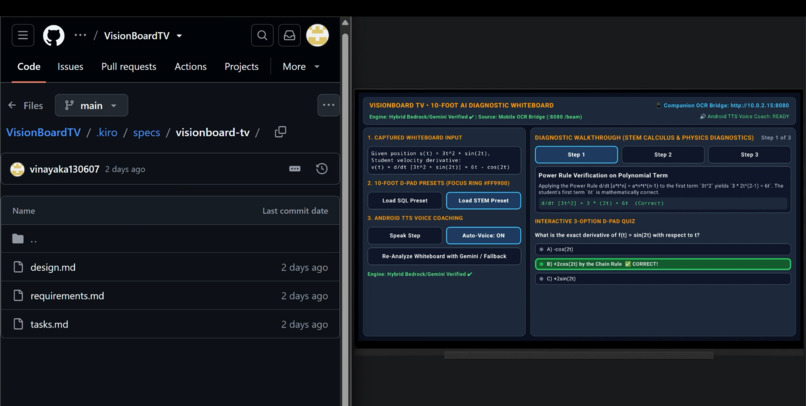Open the Pull requests tab
Viewport: 806px width, 406px height.
(129, 67)
